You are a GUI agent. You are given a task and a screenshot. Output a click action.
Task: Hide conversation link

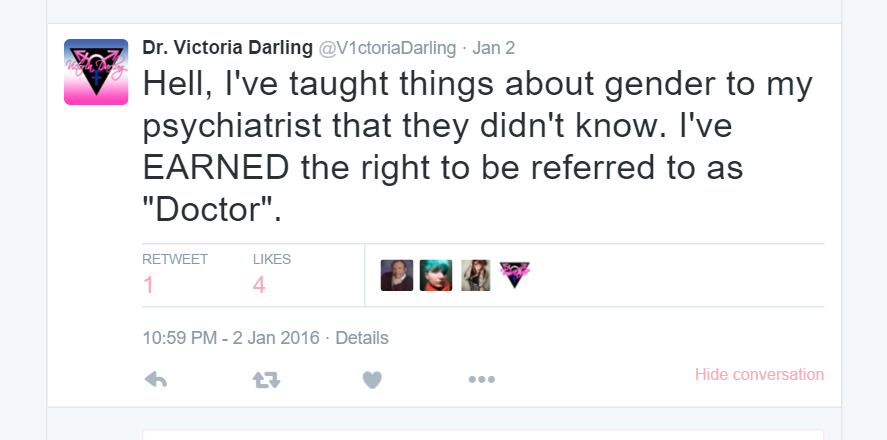click(x=759, y=374)
